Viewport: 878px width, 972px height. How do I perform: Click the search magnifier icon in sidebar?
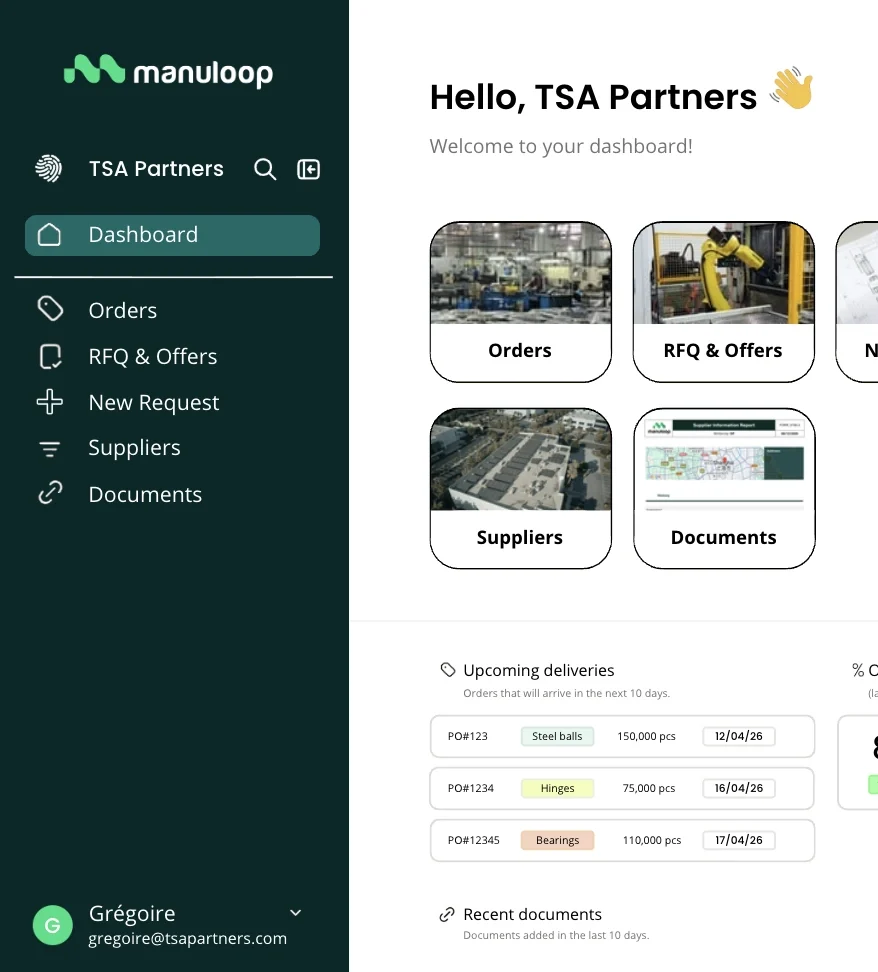pyautogui.click(x=265, y=169)
